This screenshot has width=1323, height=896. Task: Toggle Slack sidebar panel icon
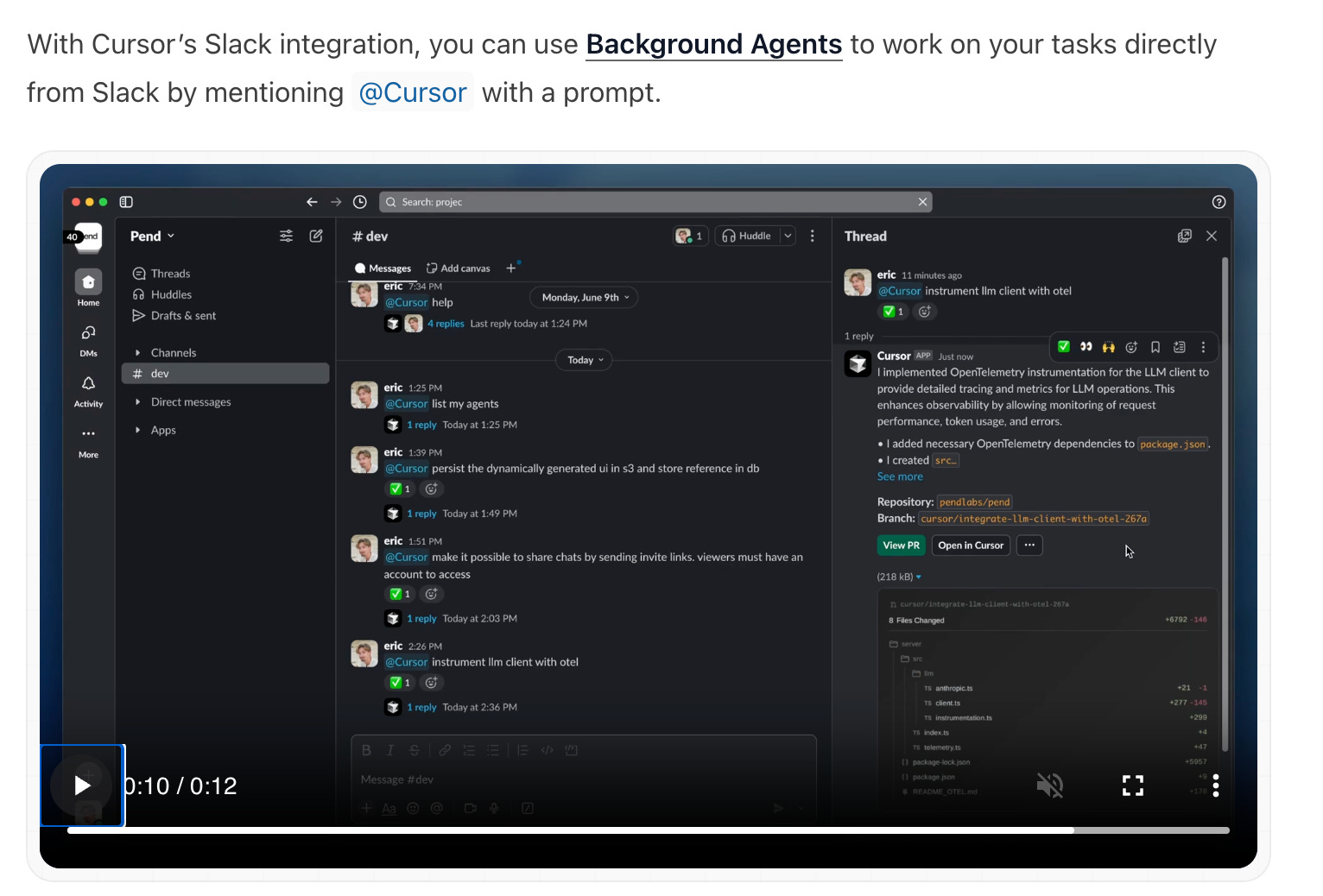coord(126,202)
